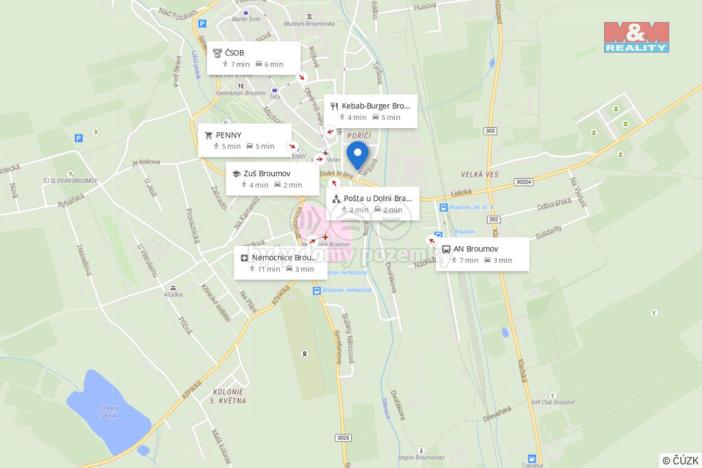Screen dimensions: 702x468
Task: Click the M&M Reality logo
Action: tap(636, 37)
